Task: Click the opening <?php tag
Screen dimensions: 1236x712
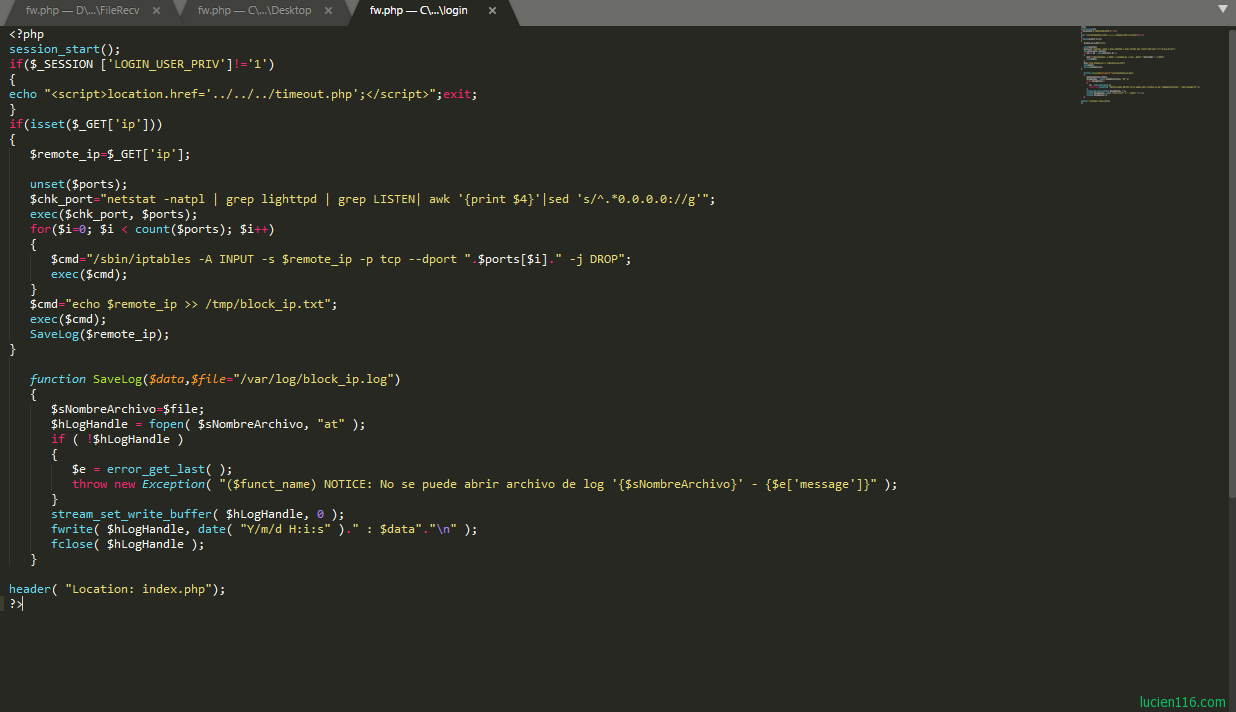Action: click(27, 34)
